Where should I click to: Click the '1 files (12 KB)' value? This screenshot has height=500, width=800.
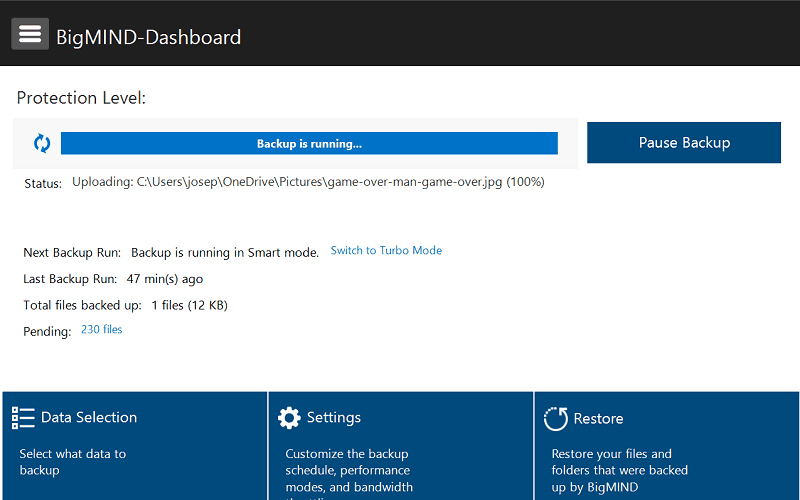pos(189,305)
